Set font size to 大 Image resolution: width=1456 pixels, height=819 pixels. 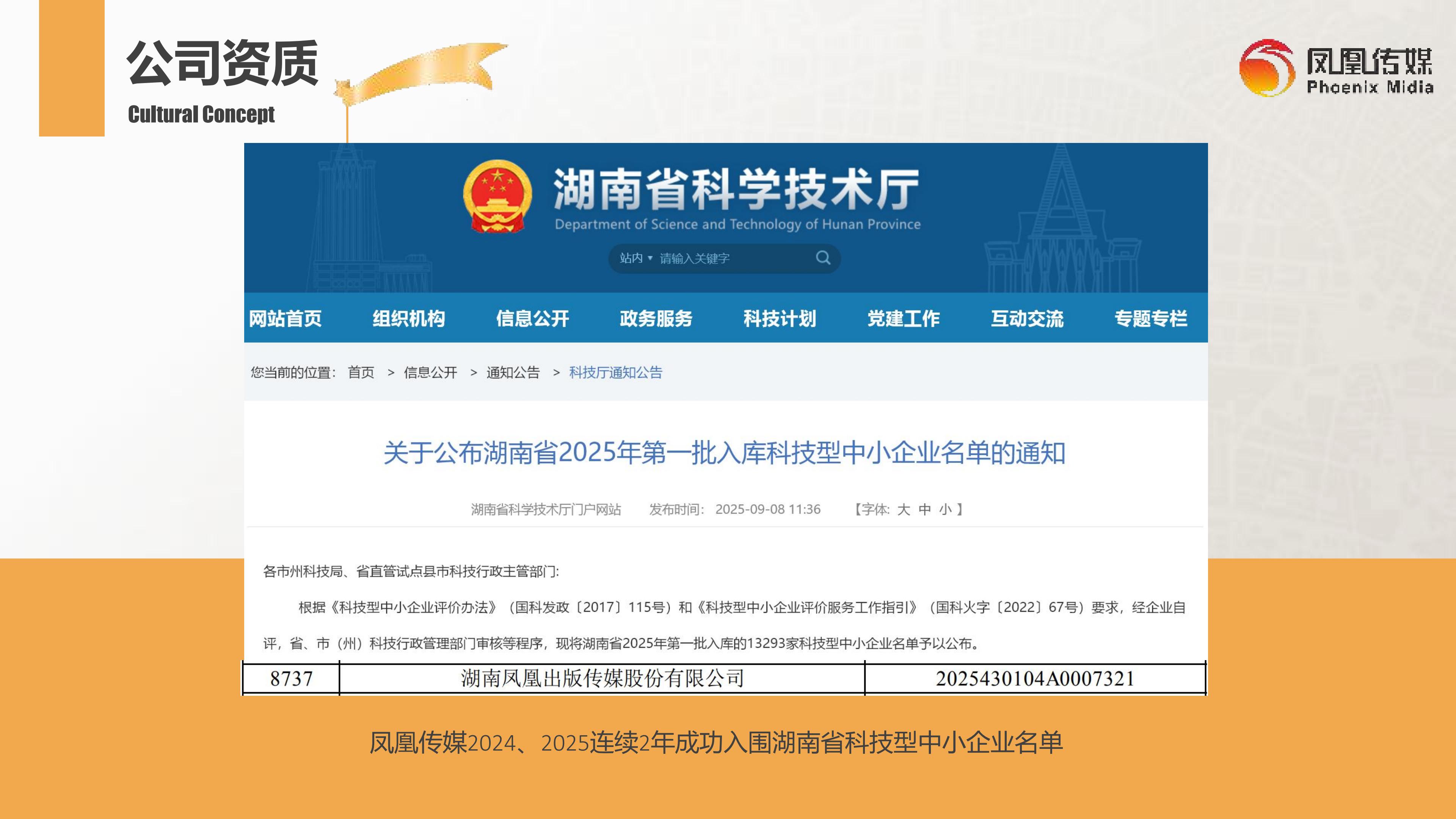pos(904,509)
